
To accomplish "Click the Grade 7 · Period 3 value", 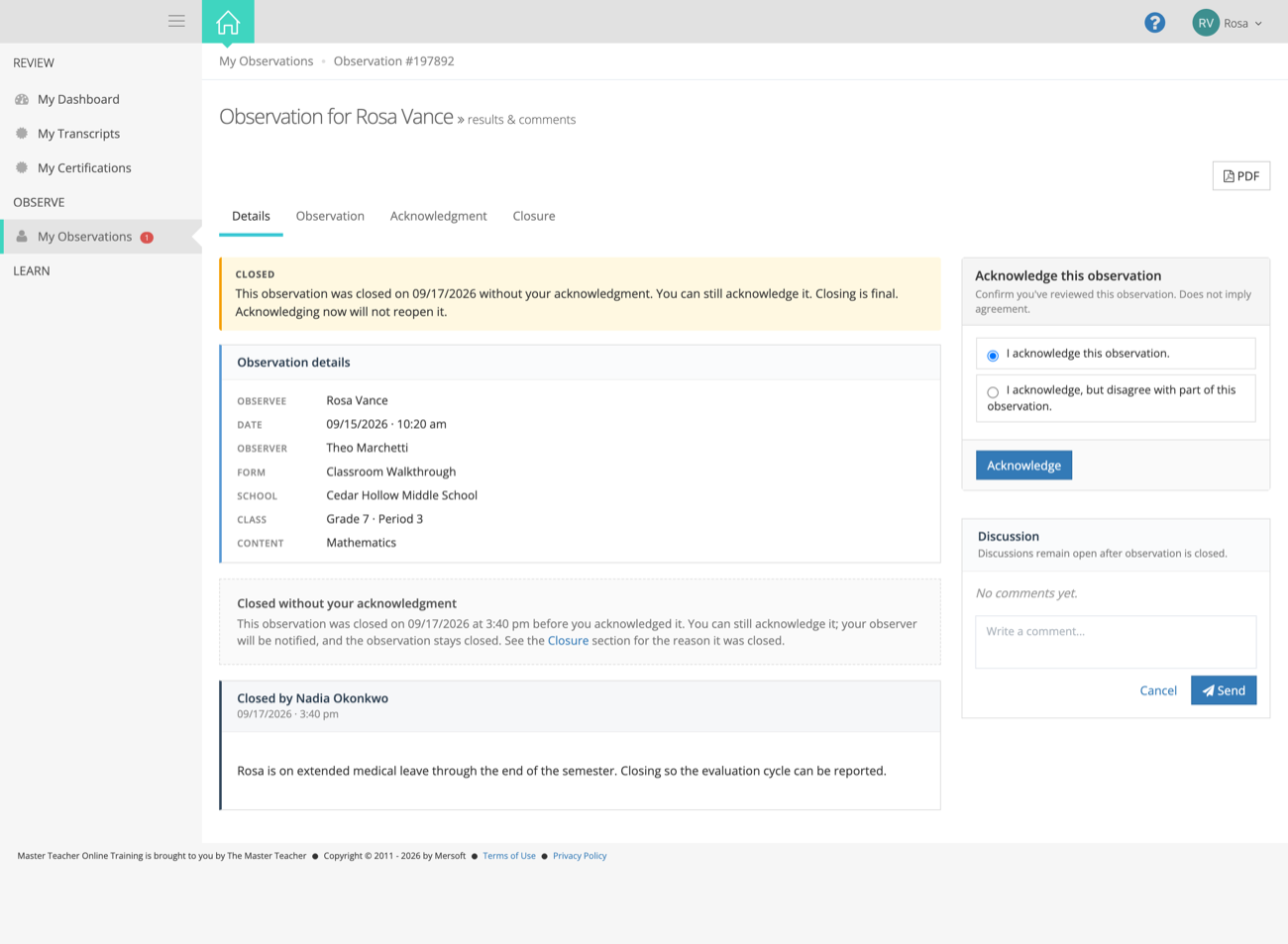I will [x=375, y=519].
